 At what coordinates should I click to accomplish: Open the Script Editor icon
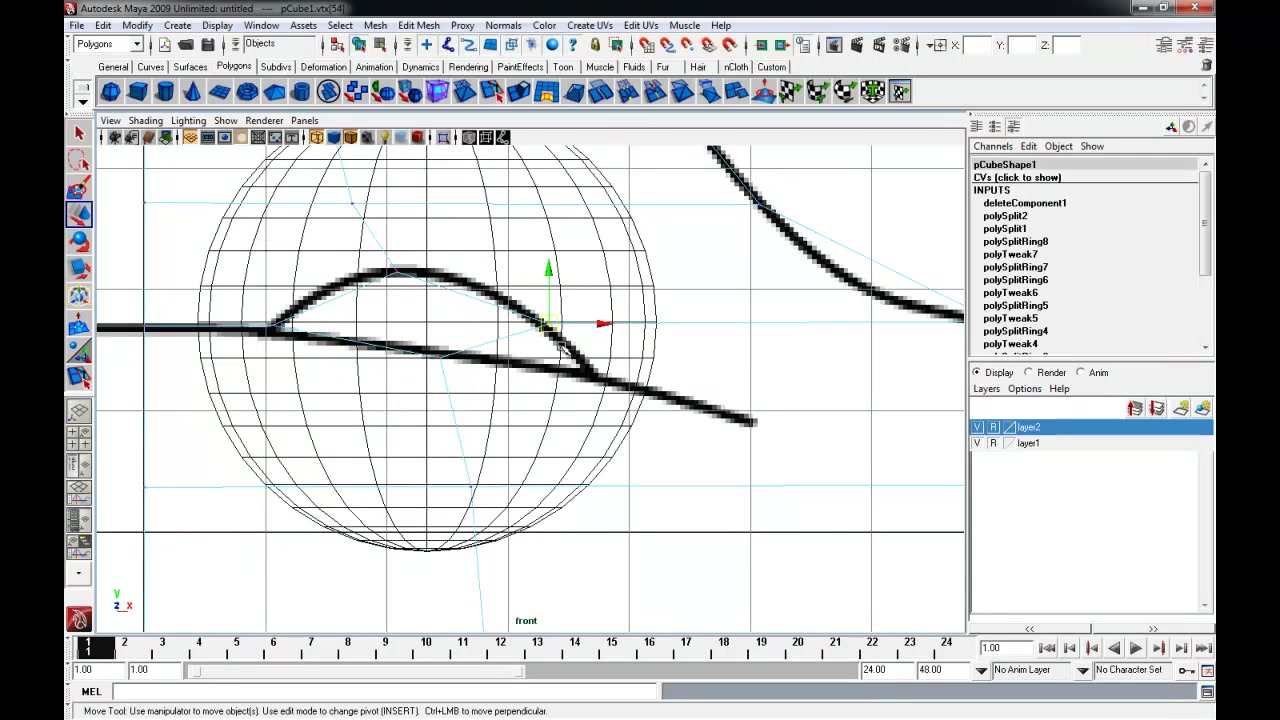[x=1207, y=692]
